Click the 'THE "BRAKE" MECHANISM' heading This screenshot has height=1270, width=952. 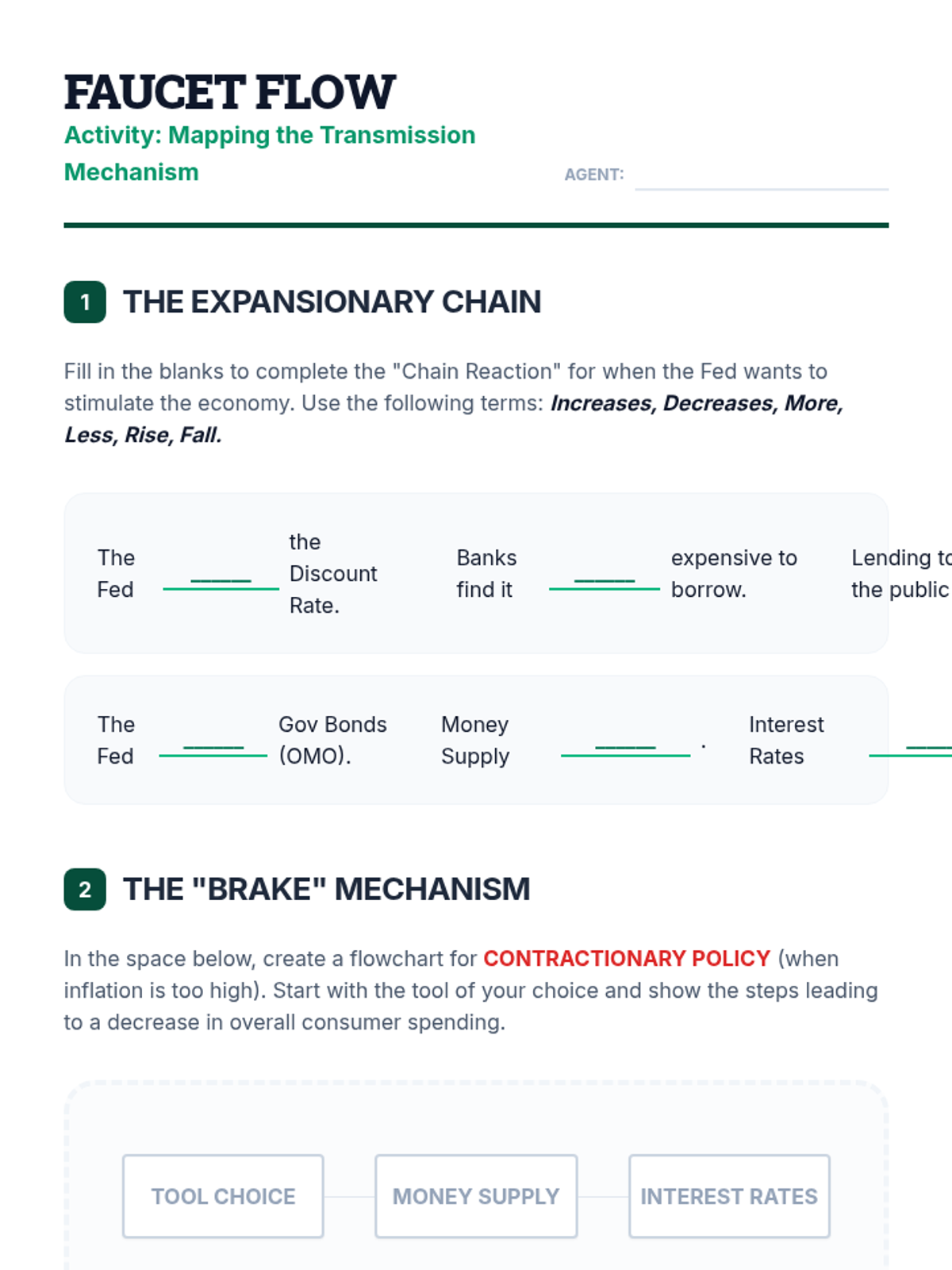click(326, 890)
